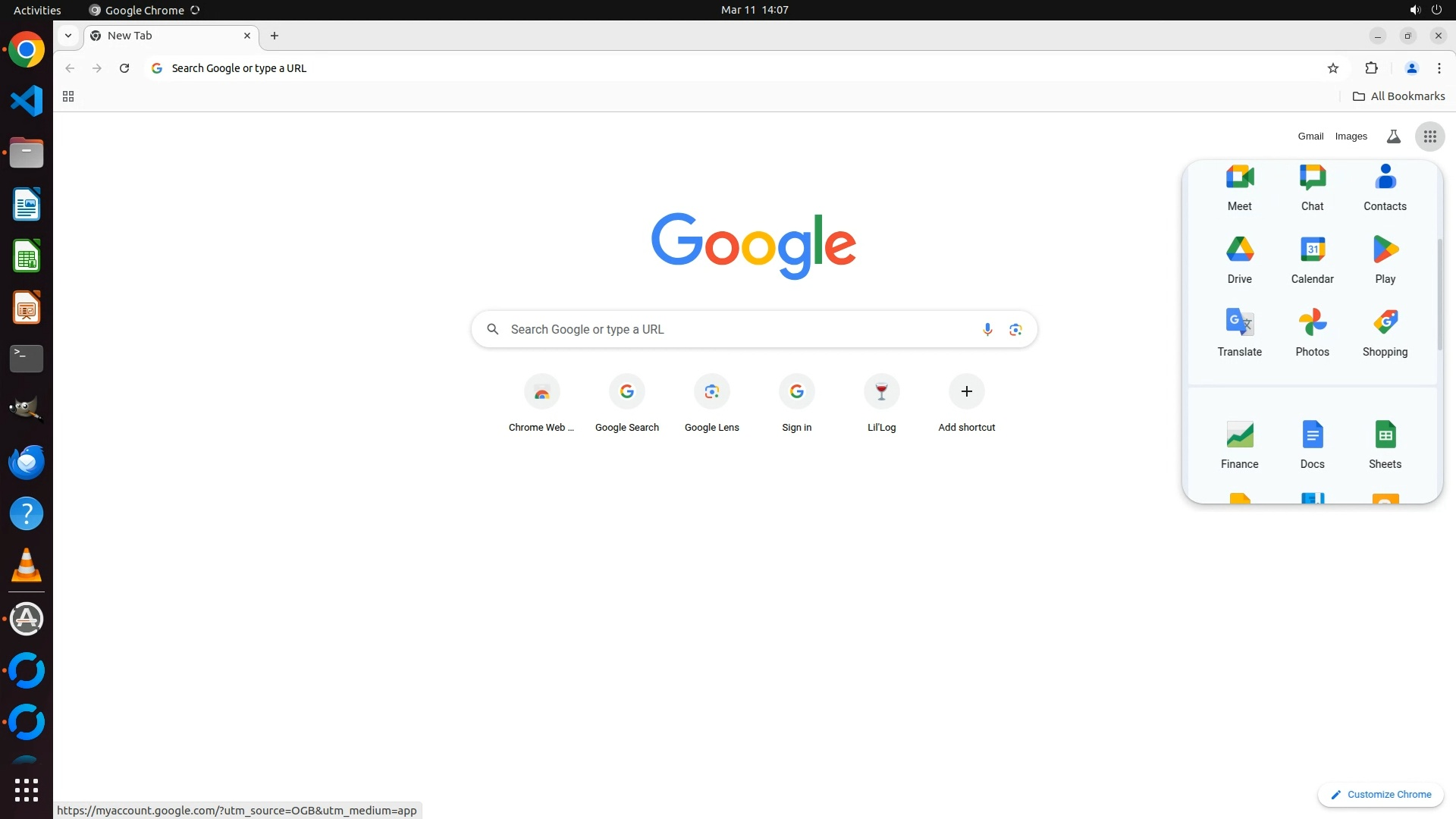Open the Search Labs flask icon
Screen dimensions: 1456x819
tap(1393, 136)
